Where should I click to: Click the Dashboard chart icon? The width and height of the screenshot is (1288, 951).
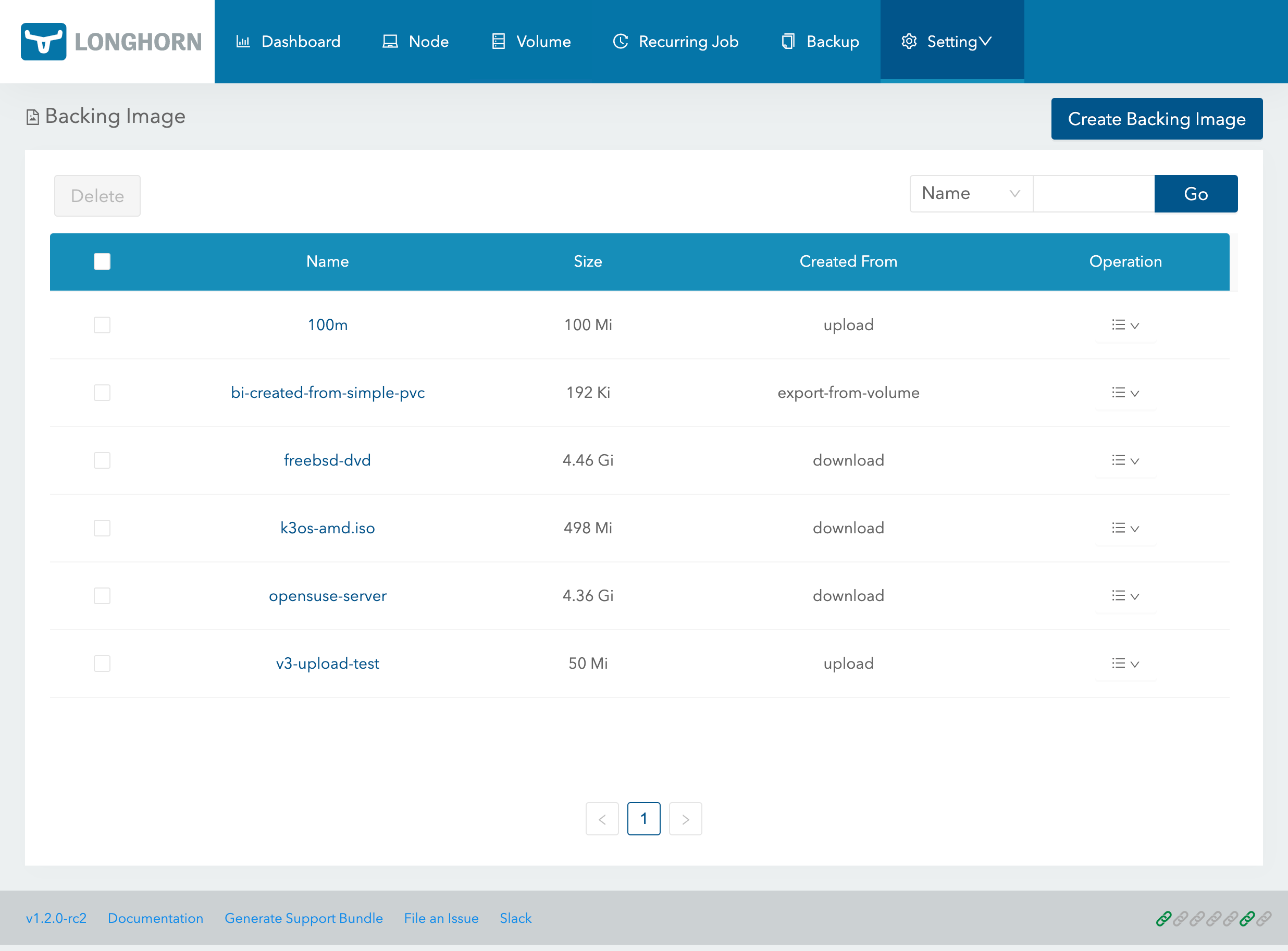(x=243, y=42)
